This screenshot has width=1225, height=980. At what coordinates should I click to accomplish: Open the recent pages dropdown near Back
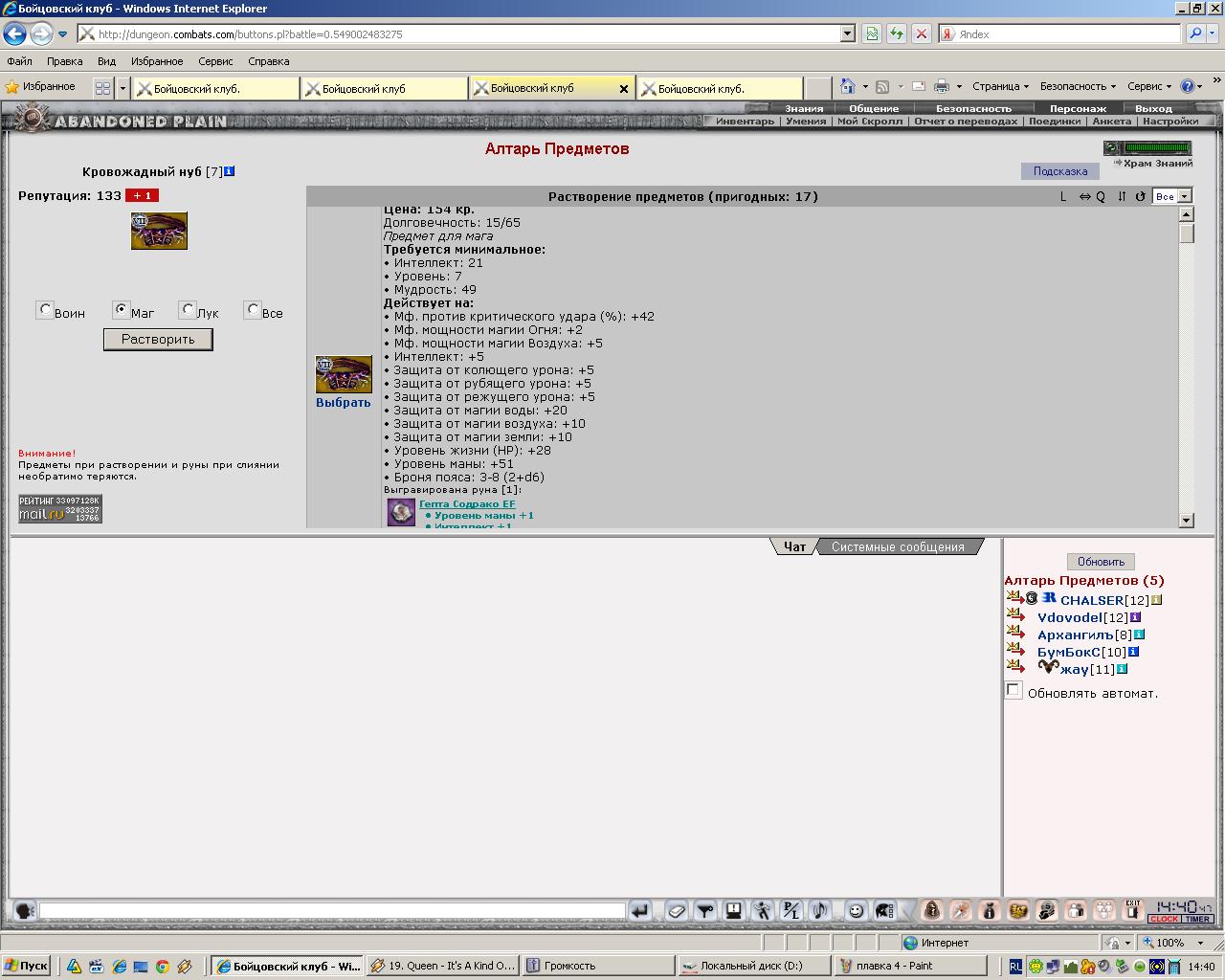pyautogui.click(x=63, y=34)
